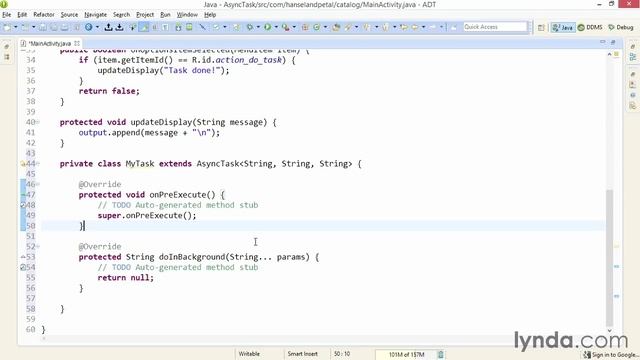Click the TODO task marker on line 54
Image resolution: width=640 pixels, height=360 pixels.
(23, 267)
